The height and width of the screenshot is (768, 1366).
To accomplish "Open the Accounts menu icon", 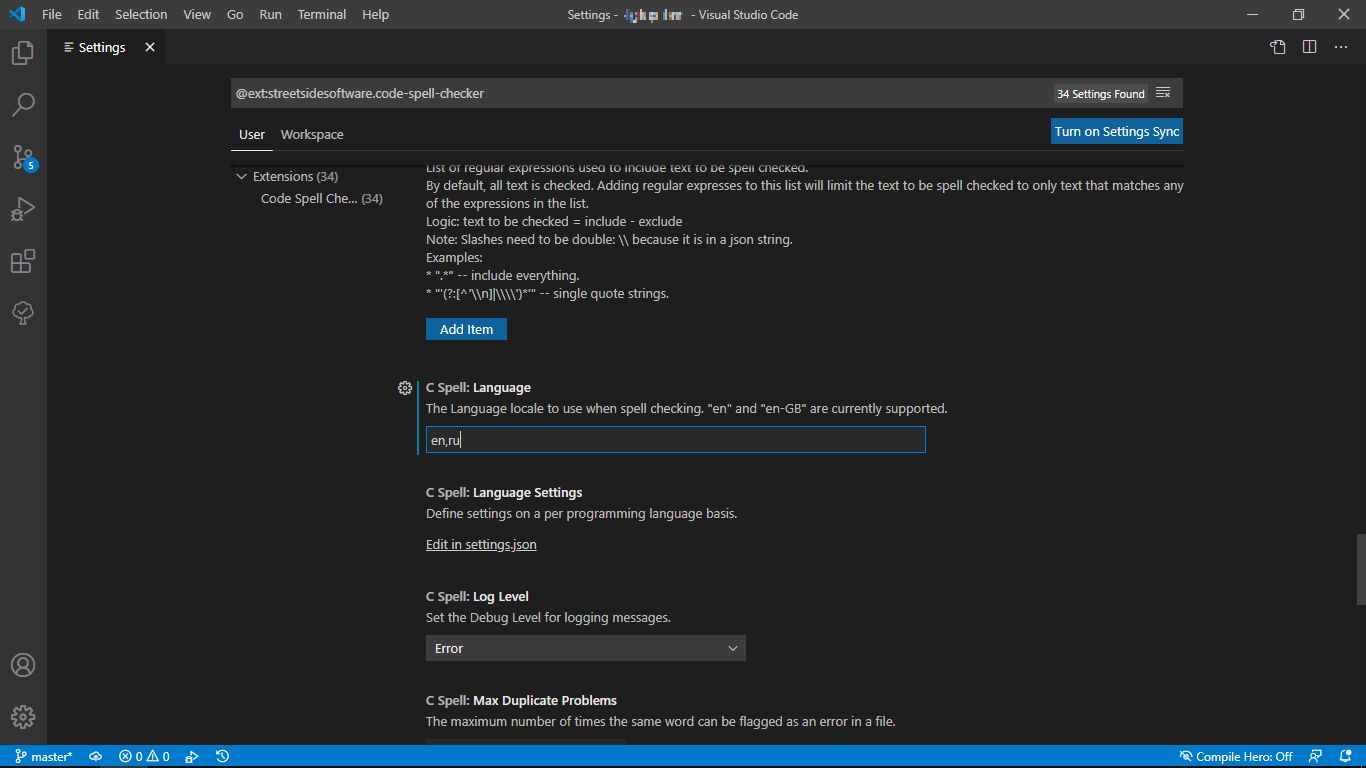I will (23, 665).
